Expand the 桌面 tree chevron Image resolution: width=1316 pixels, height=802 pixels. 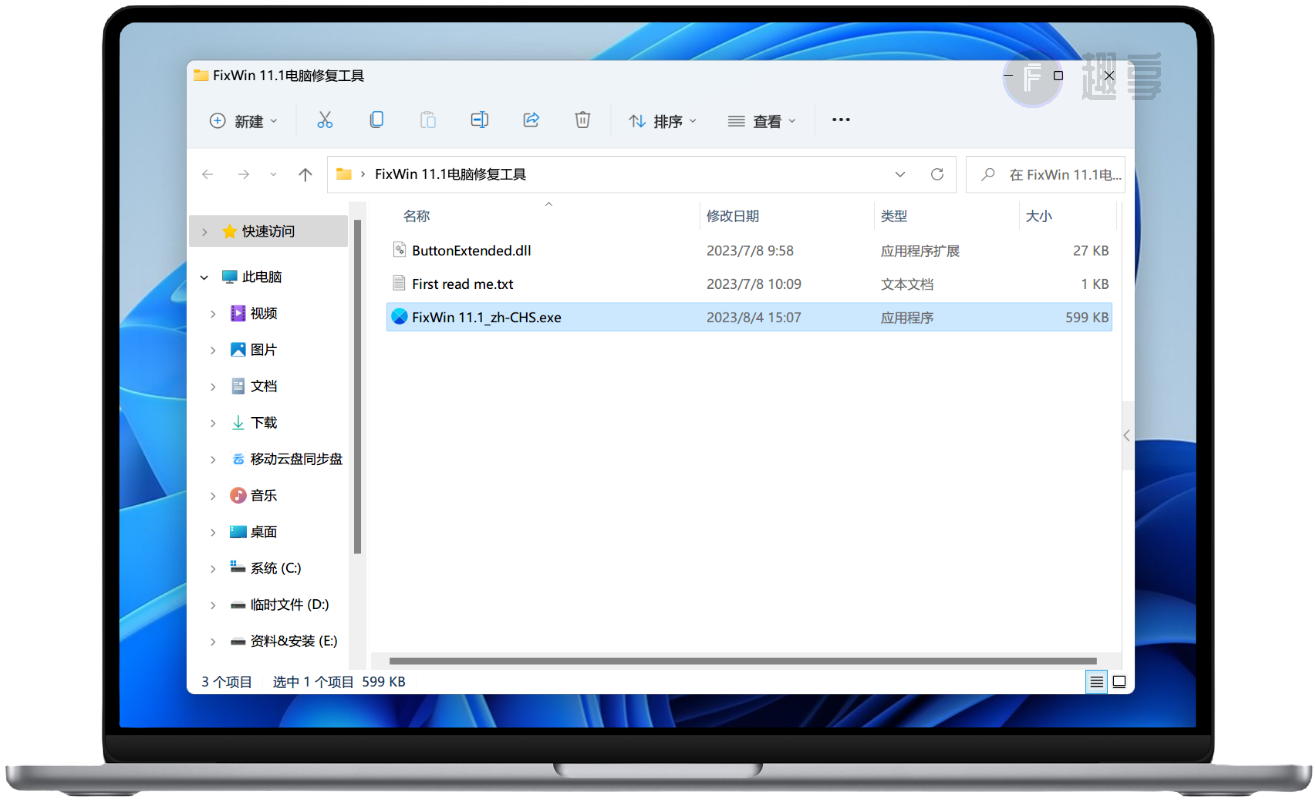pyautogui.click(x=213, y=532)
